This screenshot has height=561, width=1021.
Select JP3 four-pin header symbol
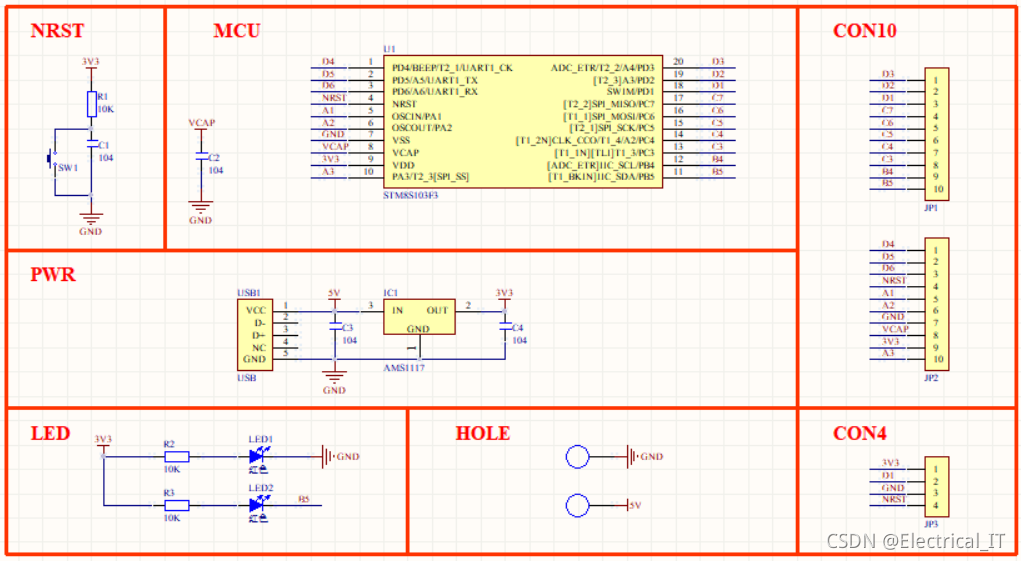coord(936,487)
